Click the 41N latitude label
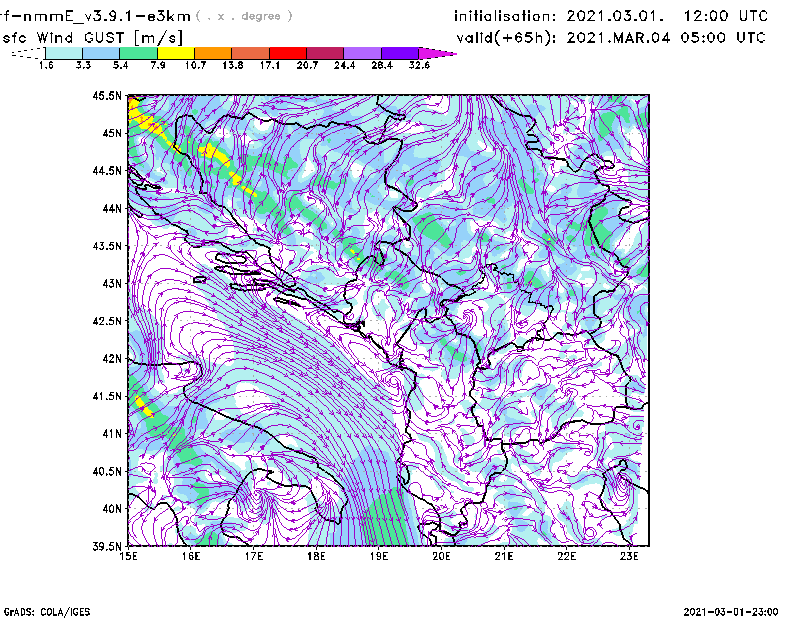 (112, 433)
